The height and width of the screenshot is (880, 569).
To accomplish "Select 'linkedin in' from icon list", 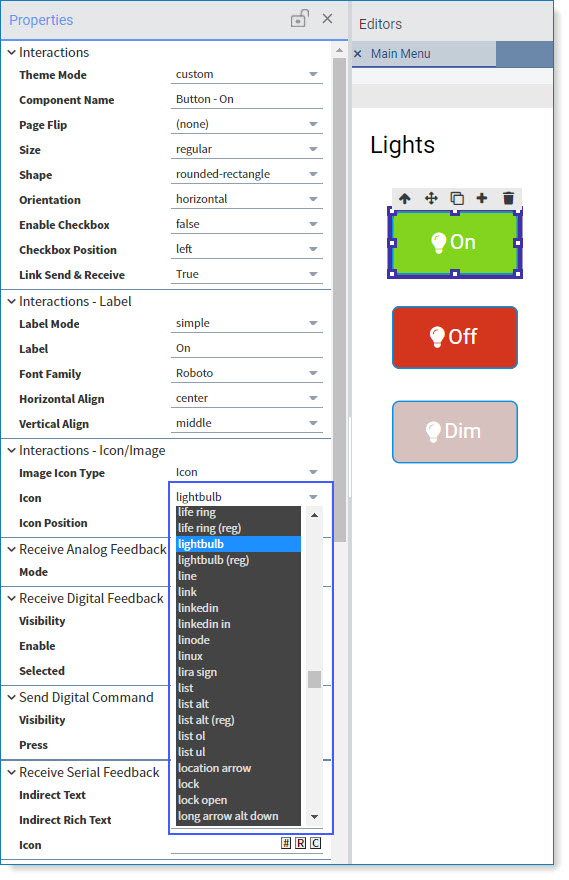I will pyautogui.click(x=238, y=624).
